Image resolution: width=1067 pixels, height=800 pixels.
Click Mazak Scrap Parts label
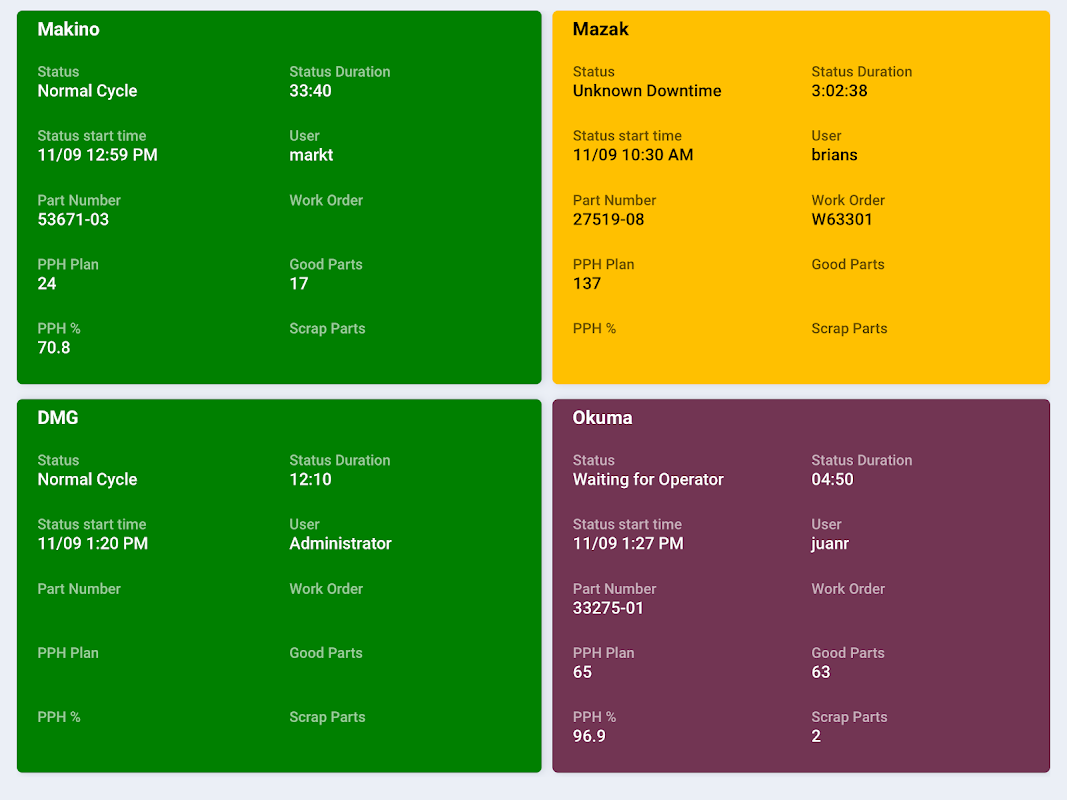[x=849, y=329]
